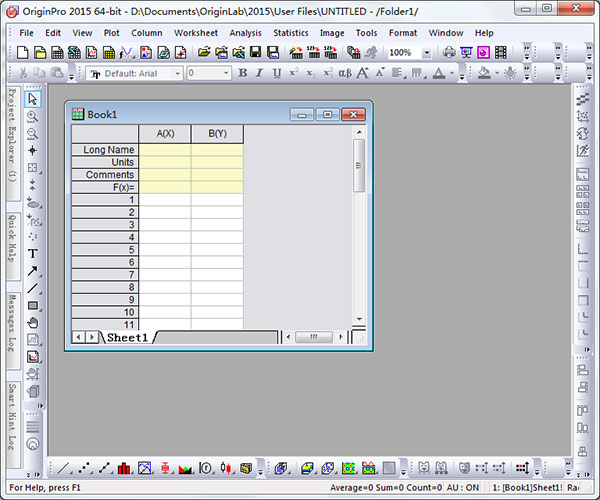Screen dimensions: 600x500
Task: Click the Area plot icon with red and green
Action: pos(185,468)
